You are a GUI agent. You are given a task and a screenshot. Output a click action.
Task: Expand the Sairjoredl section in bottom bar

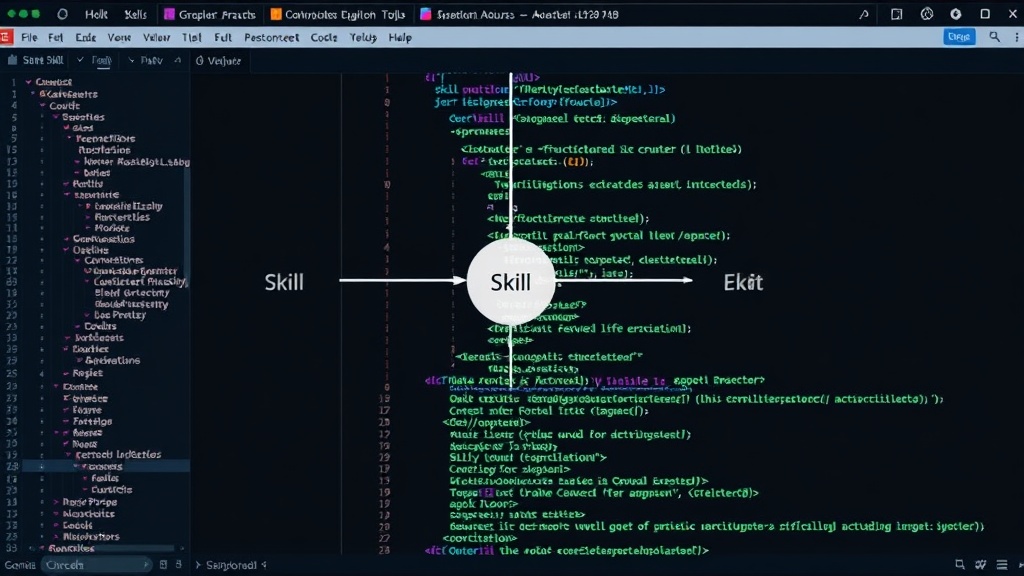click(198, 565)
